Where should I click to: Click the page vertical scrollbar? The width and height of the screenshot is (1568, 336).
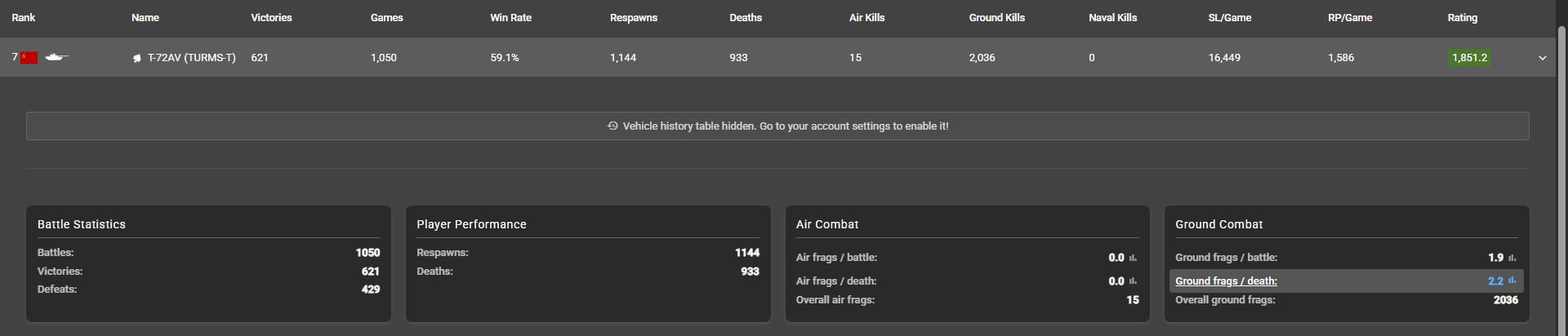click(x=1561, y=163)
